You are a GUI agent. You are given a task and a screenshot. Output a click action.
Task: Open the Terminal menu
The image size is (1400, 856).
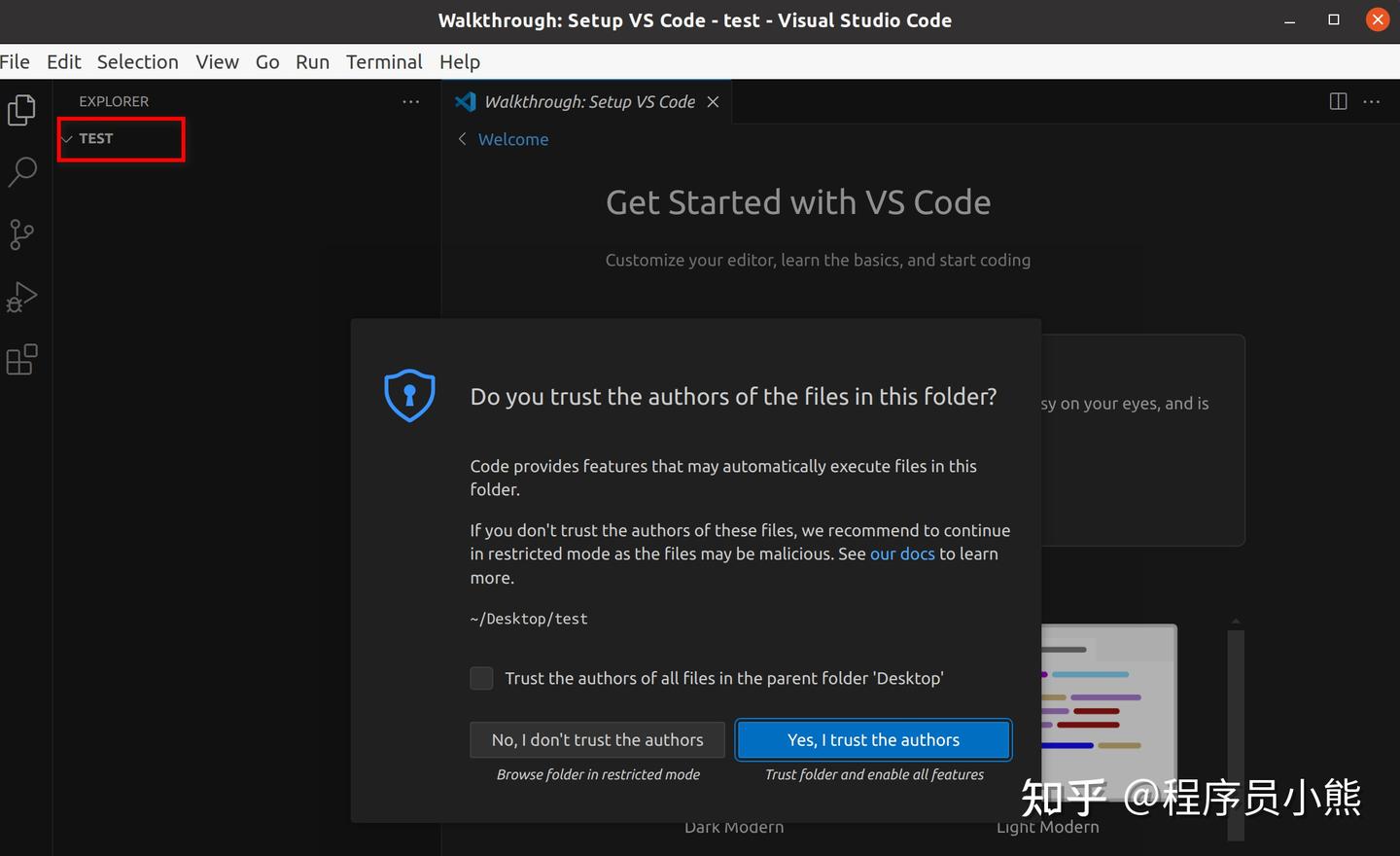(x=384, y=62)
